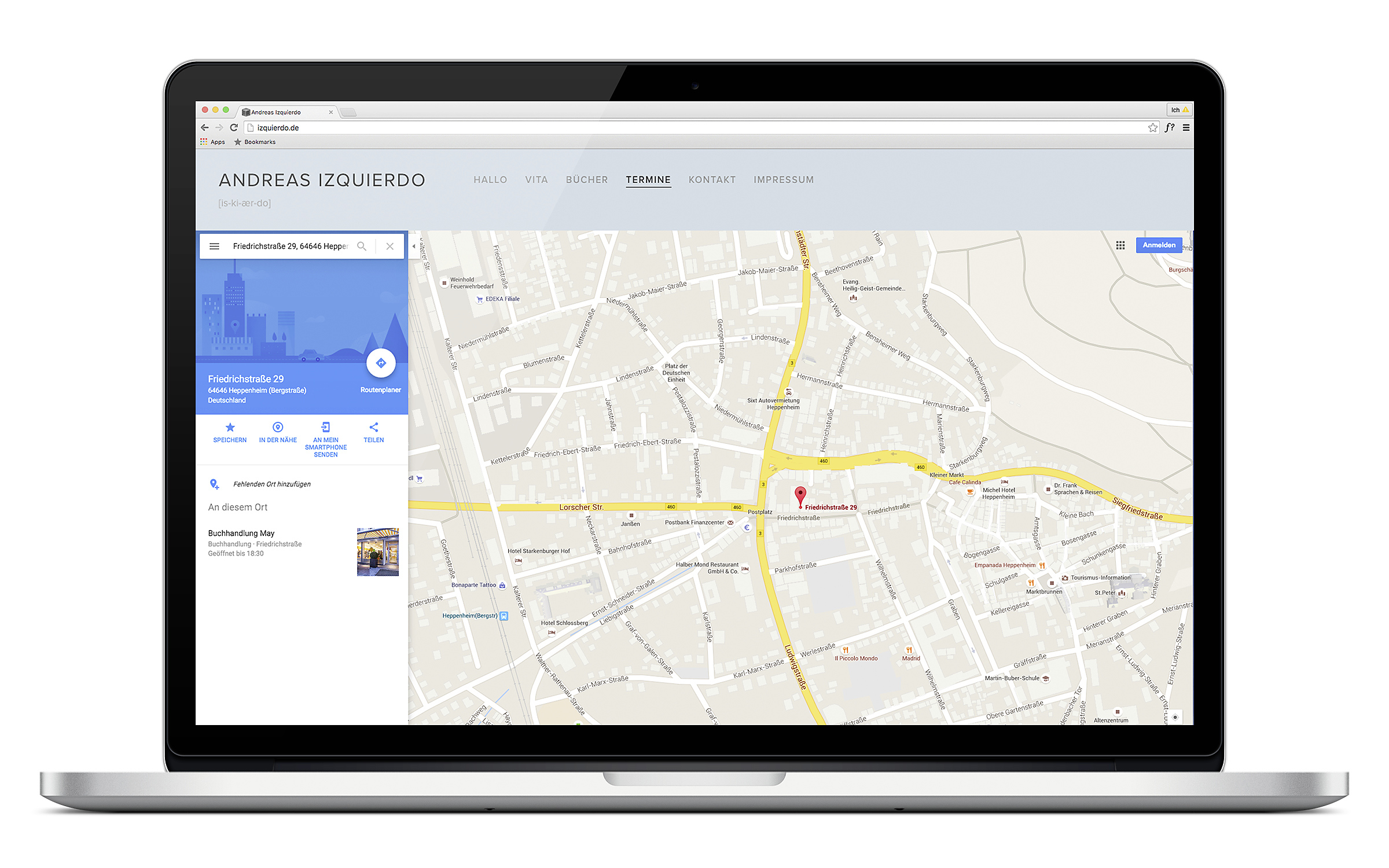The image size is (1389, 868).
Task: Click Halber Mond Restaurant marker
Action: pos(745,569)
